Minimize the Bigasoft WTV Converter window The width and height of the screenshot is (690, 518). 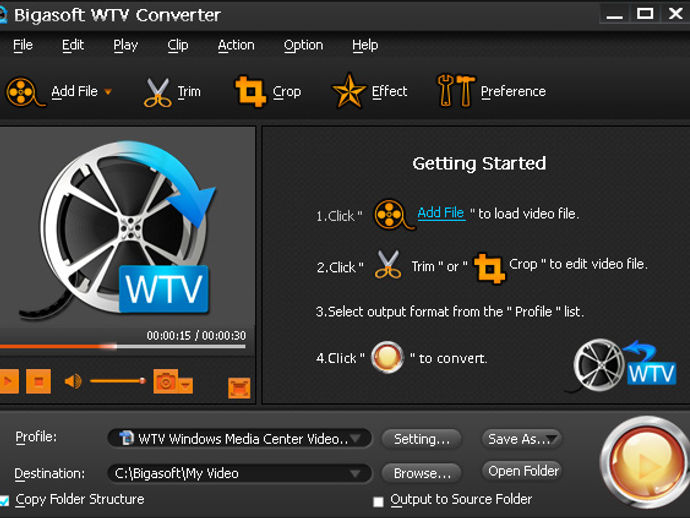[x=614, y=15]
